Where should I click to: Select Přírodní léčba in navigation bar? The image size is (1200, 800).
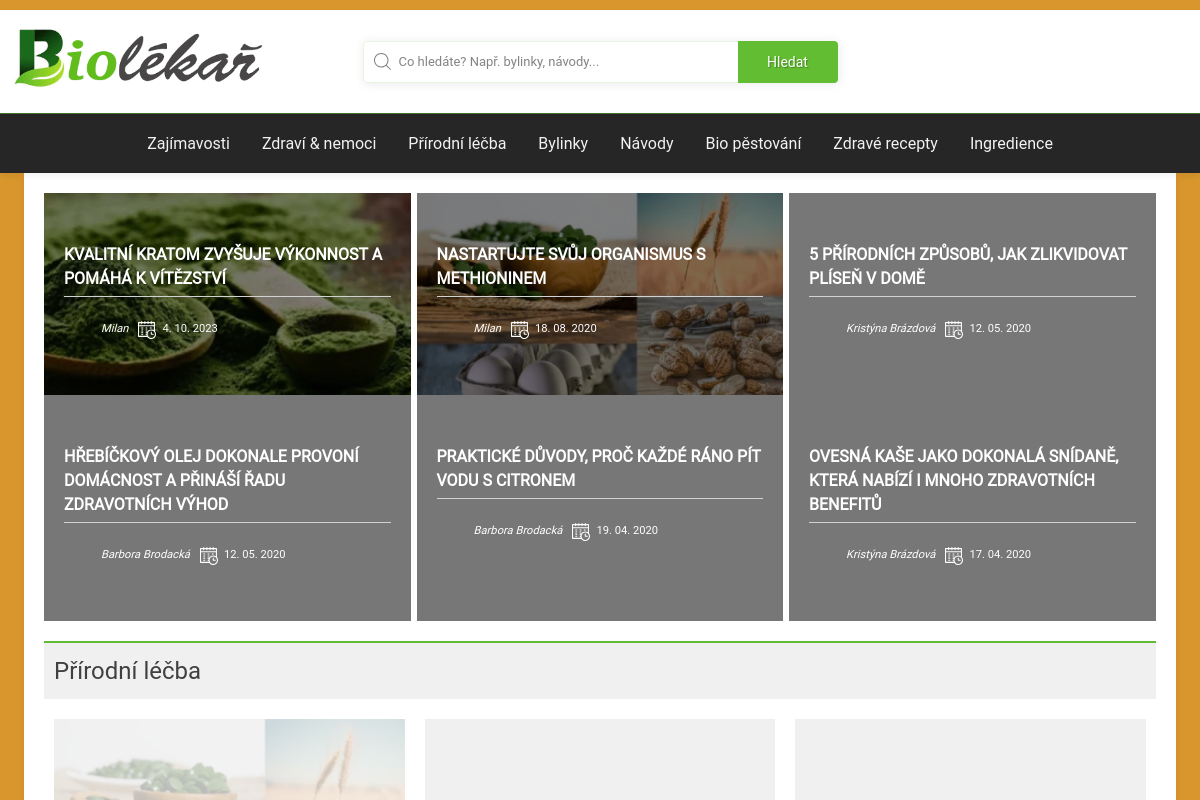(457, 143)
